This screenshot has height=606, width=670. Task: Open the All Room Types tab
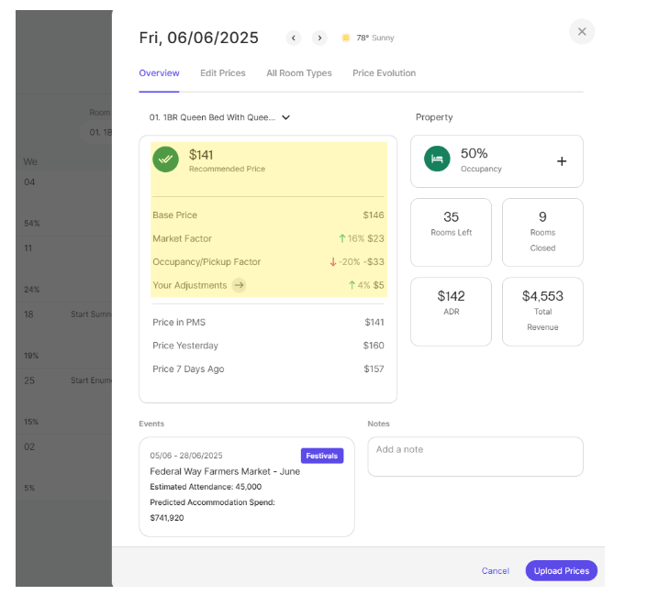point(298,73)
